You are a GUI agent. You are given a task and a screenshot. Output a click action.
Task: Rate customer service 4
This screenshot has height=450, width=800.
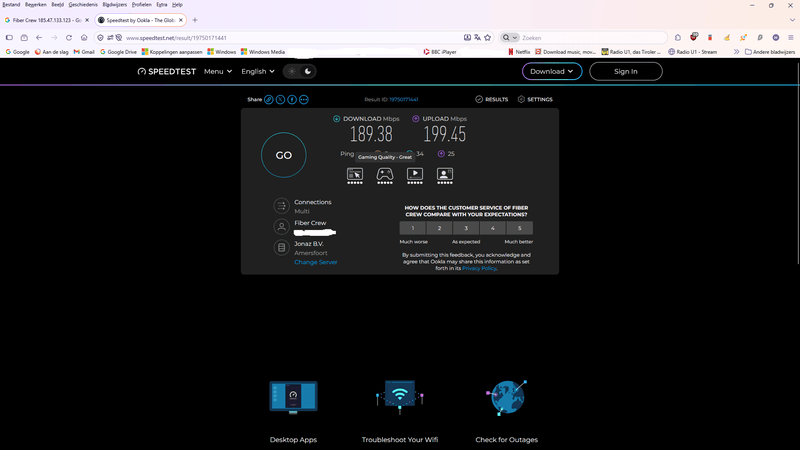click(492, 228)
